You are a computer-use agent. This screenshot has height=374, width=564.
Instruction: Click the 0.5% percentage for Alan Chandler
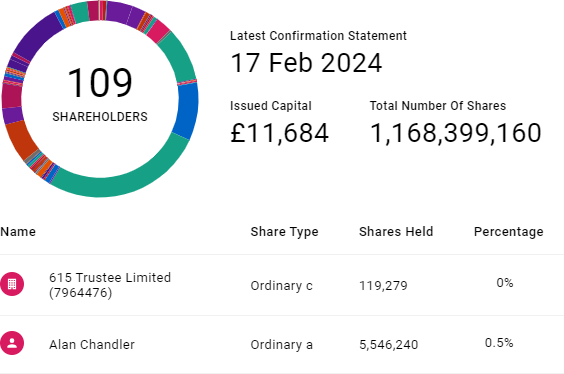pos(499,343)
